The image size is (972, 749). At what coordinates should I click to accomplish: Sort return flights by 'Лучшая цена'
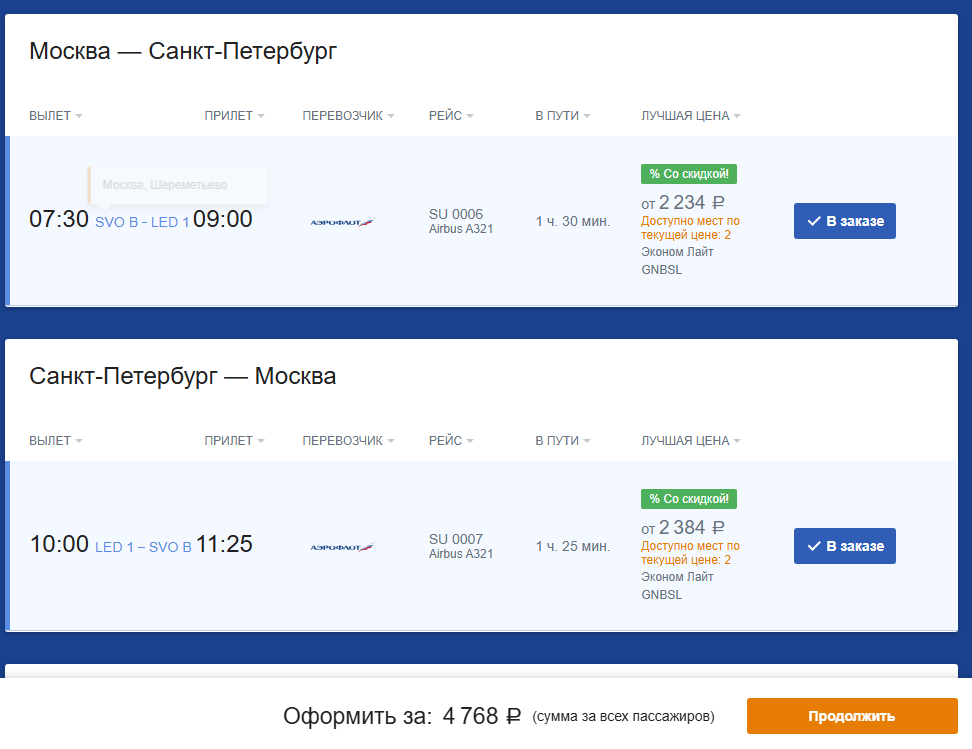click(690, 441)
